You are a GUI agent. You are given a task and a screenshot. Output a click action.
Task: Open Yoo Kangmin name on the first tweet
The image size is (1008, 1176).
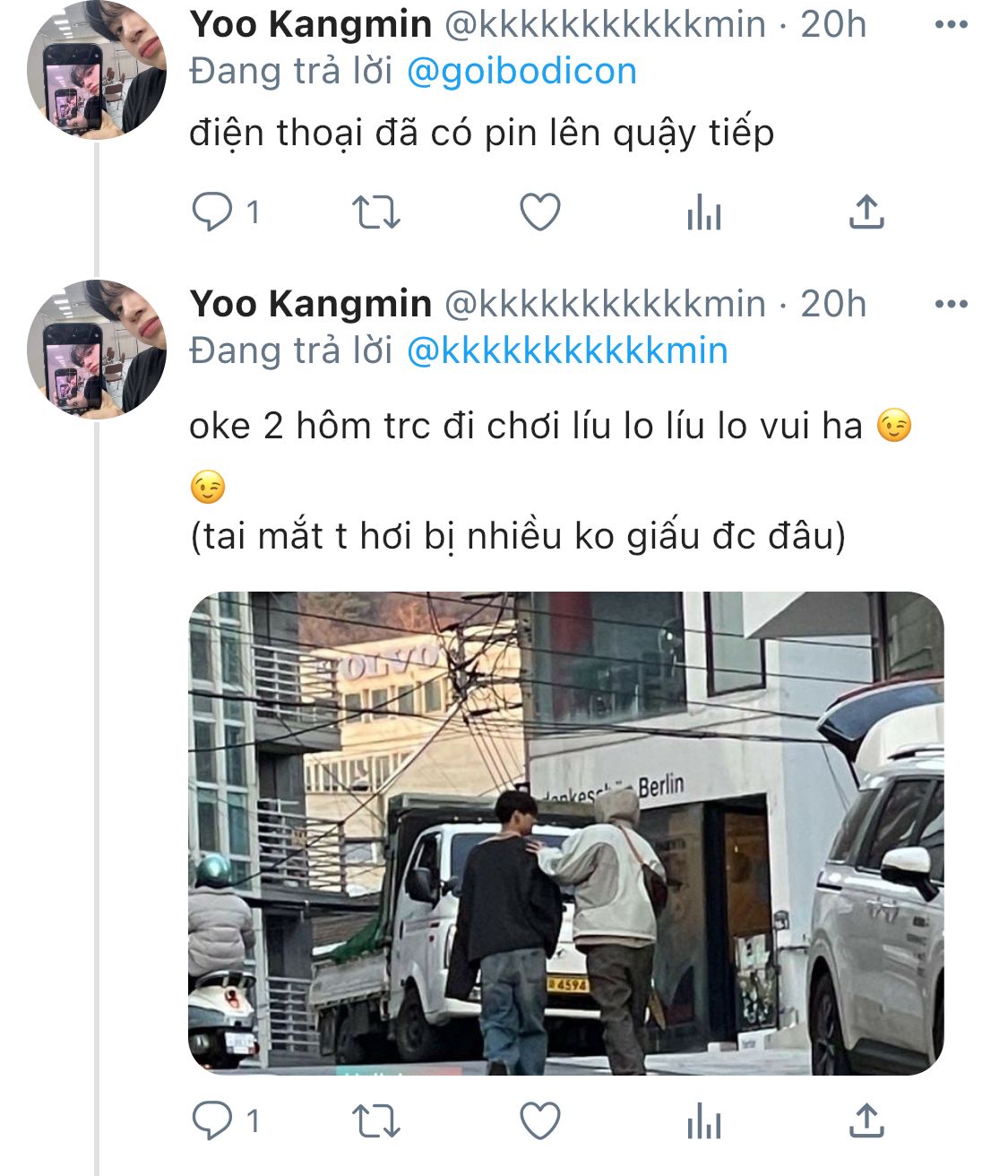pos(311,25)
